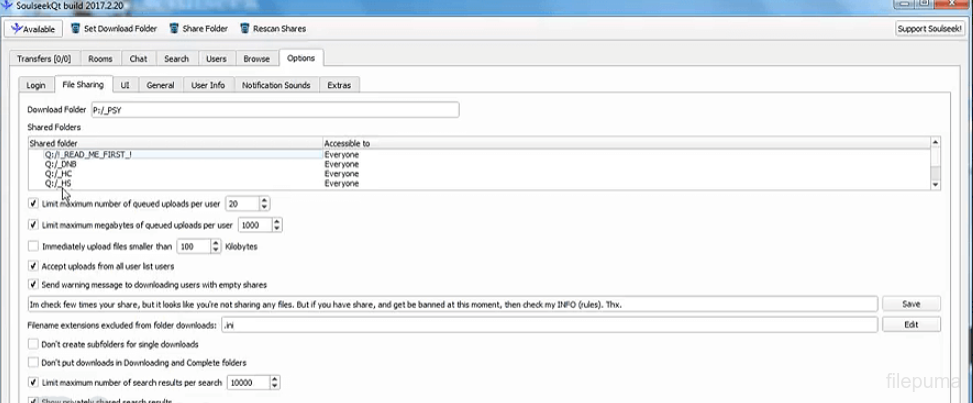Toggle limit maximum number of queued uploads checkbox
The height and width of the screenshot is (403, 973).
pos(33,203)
